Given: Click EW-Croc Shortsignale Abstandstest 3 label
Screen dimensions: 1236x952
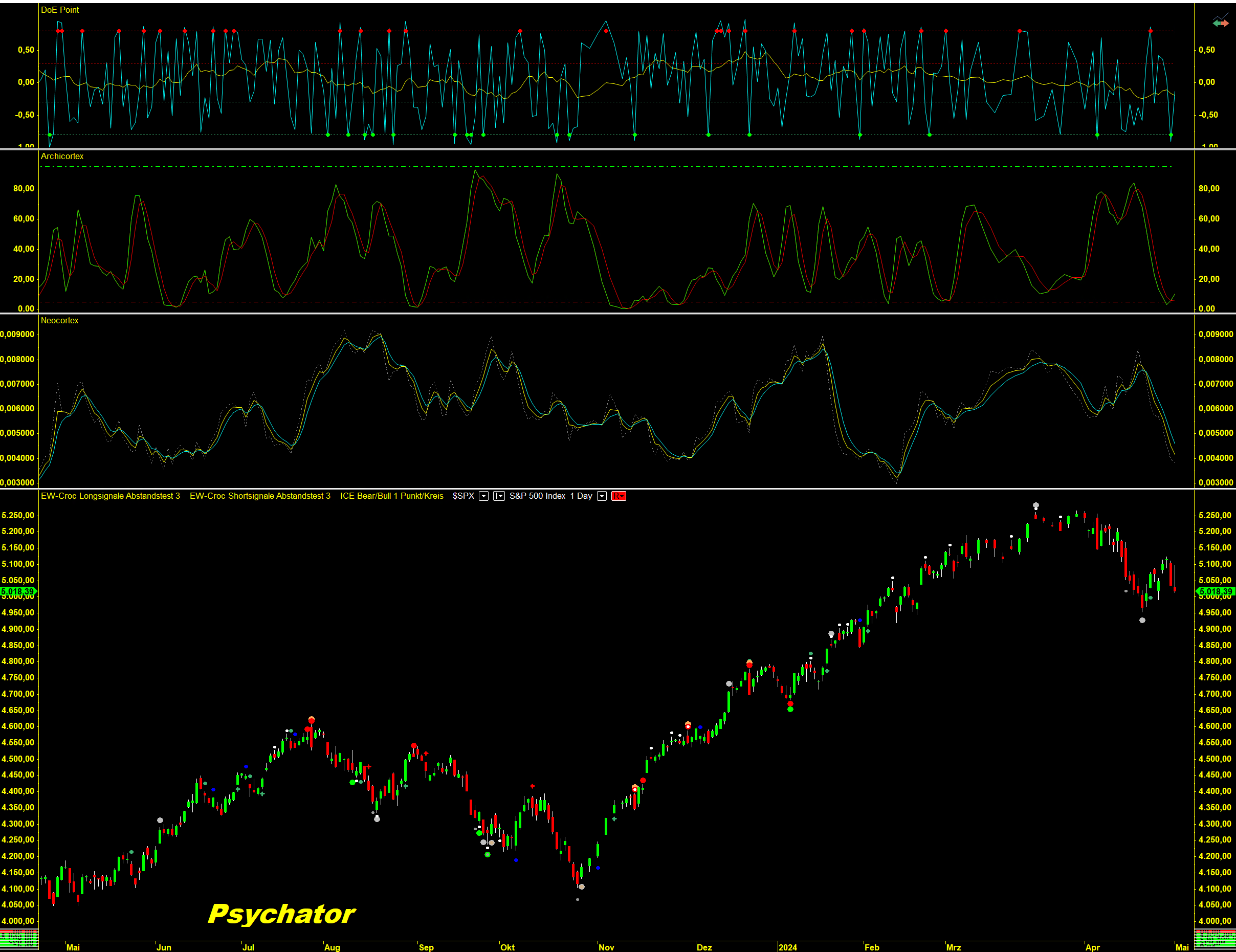Looking at the screenshot, I should point(260,496).
